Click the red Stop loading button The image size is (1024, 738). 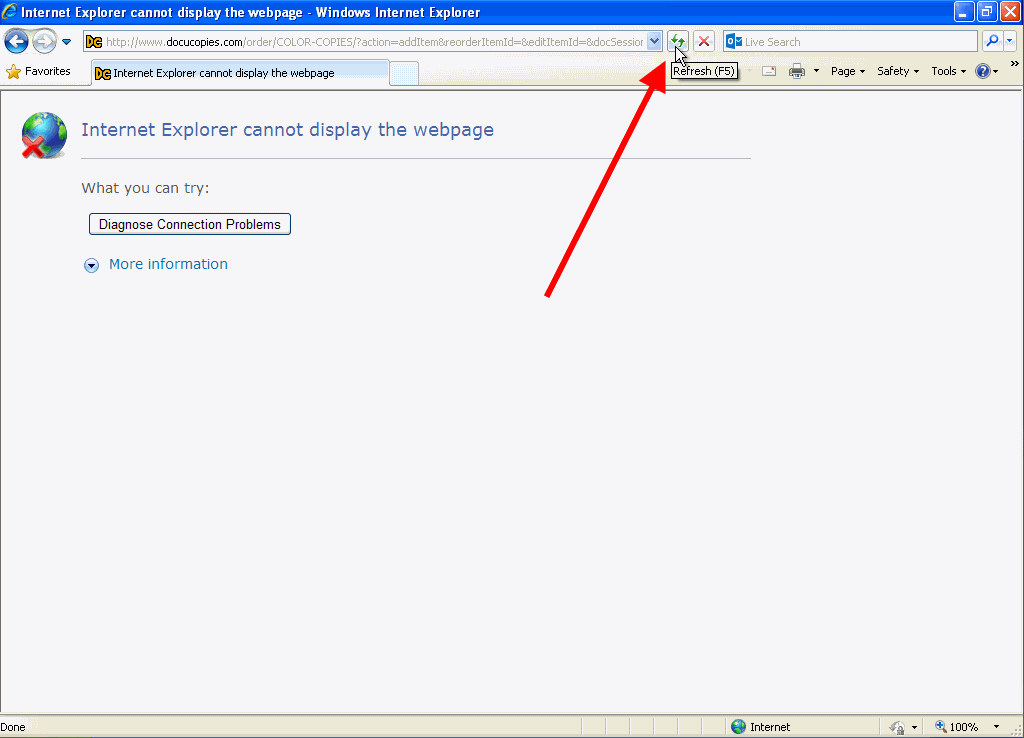[x=703, y=42]
